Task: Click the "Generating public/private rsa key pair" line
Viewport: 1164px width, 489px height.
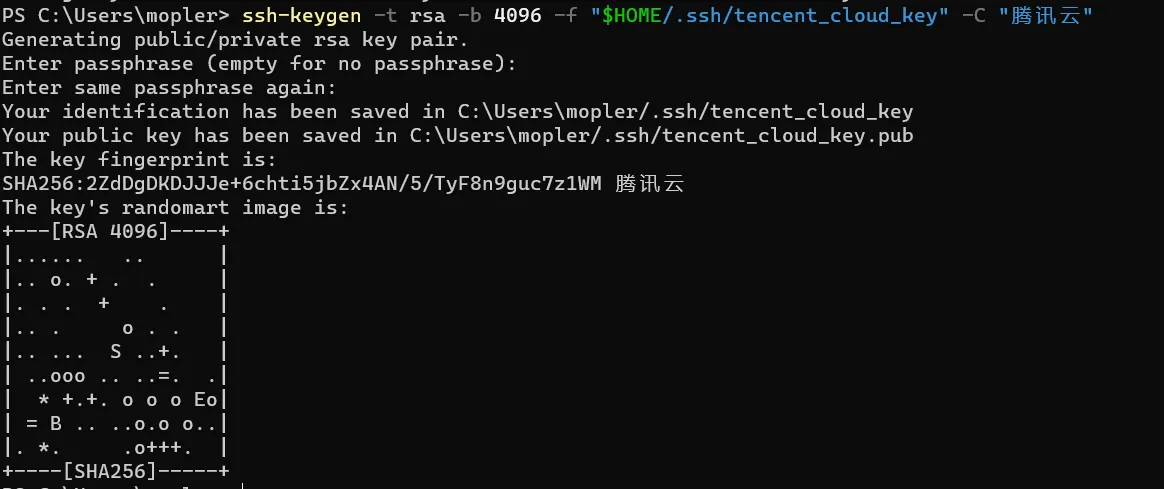Action: click(x=235, y=40)
